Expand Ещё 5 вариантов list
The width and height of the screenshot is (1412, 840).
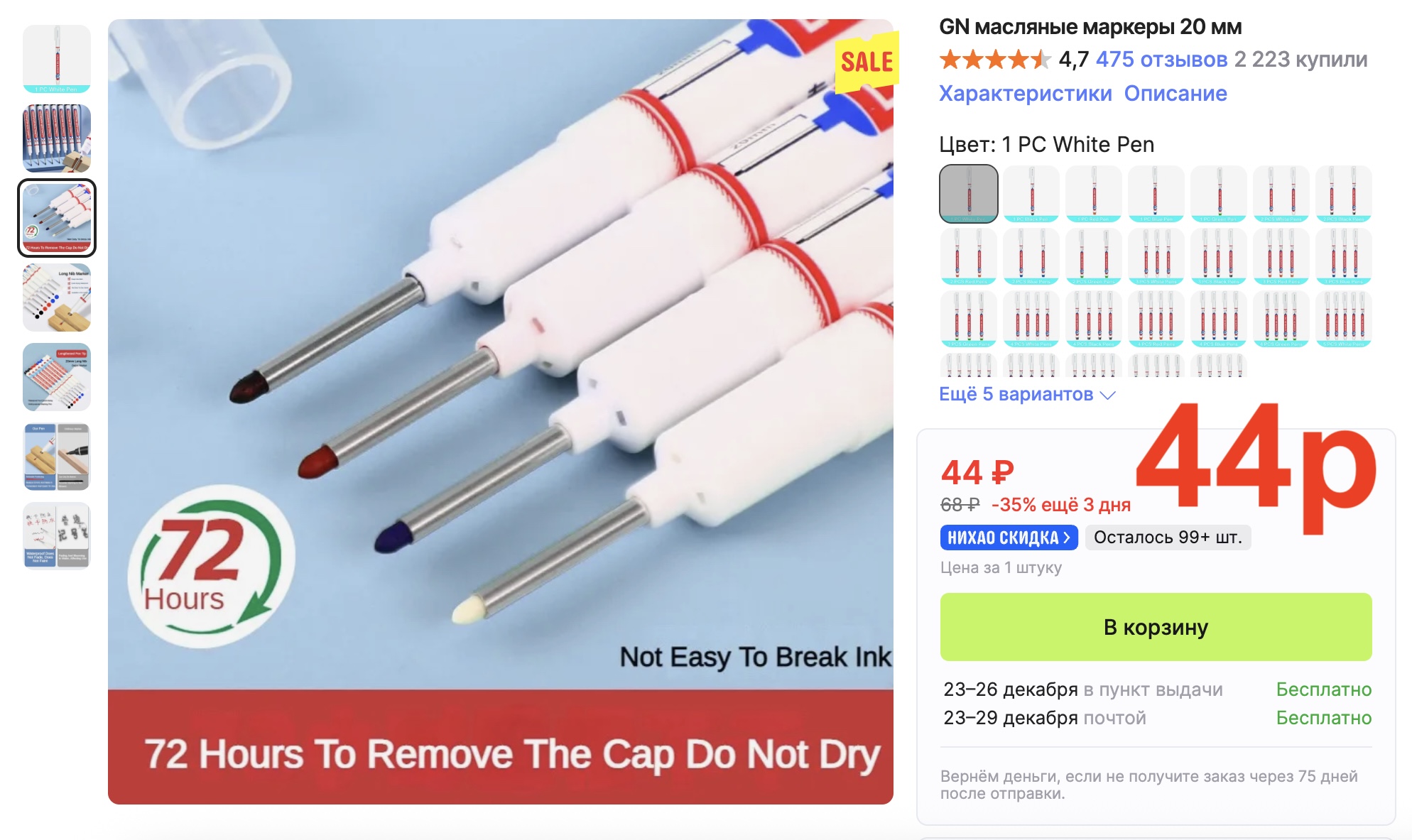pos(1027,394)
